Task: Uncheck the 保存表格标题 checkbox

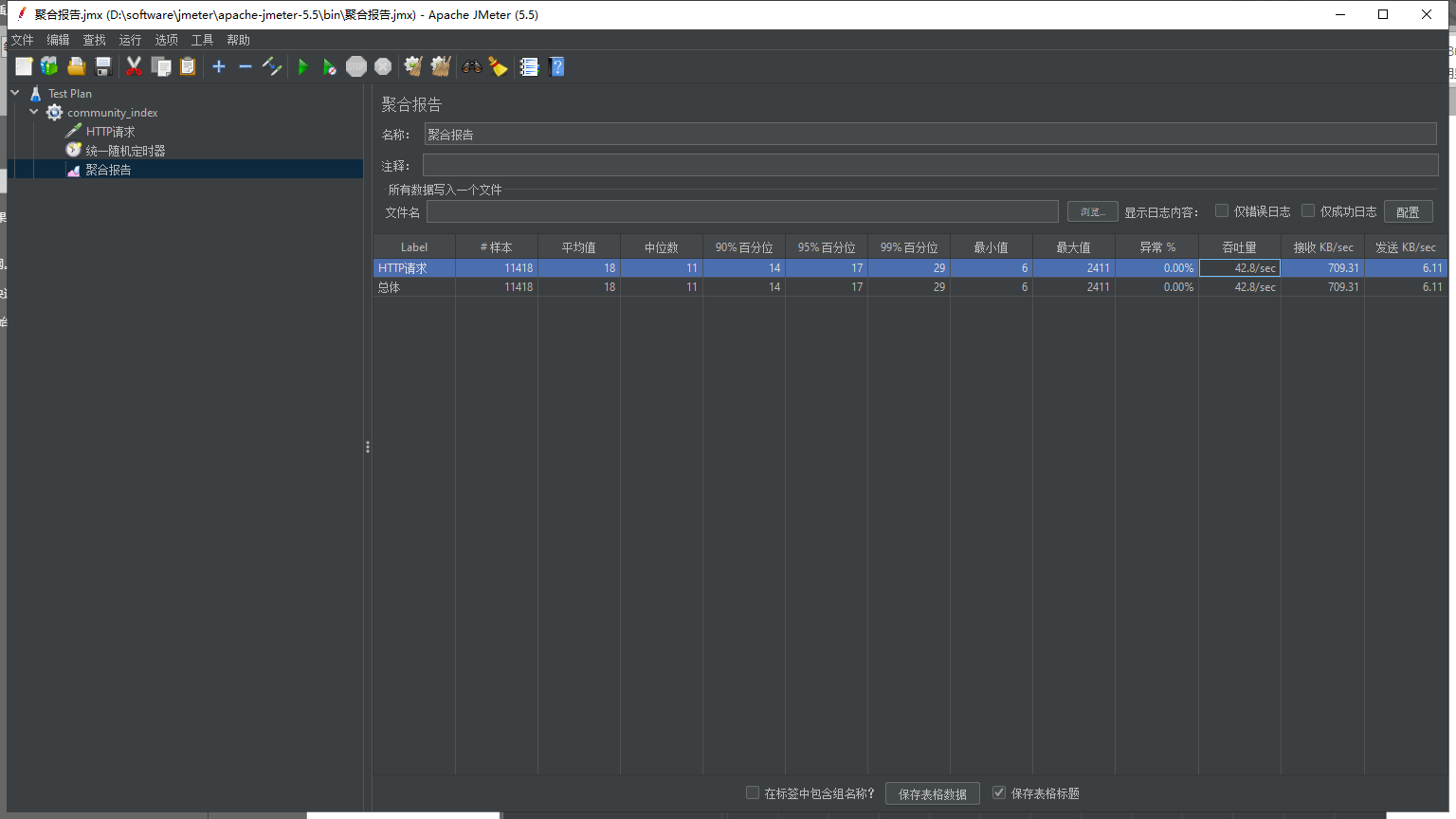Action: pos(999,792)
